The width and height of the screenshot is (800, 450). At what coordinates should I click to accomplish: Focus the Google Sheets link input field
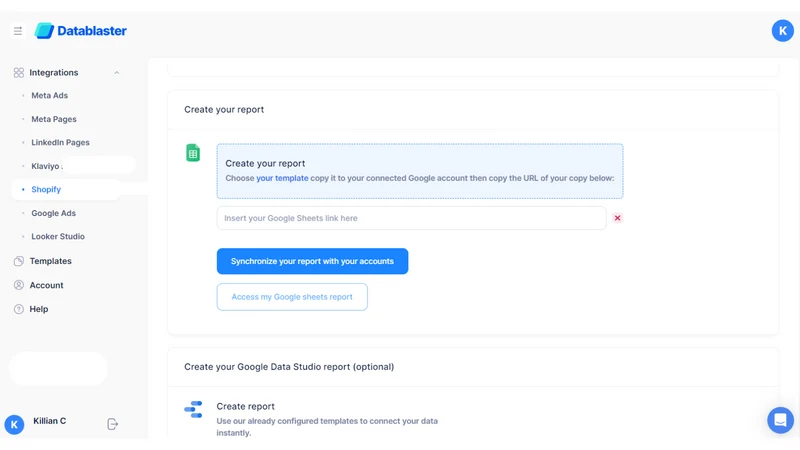411,218
